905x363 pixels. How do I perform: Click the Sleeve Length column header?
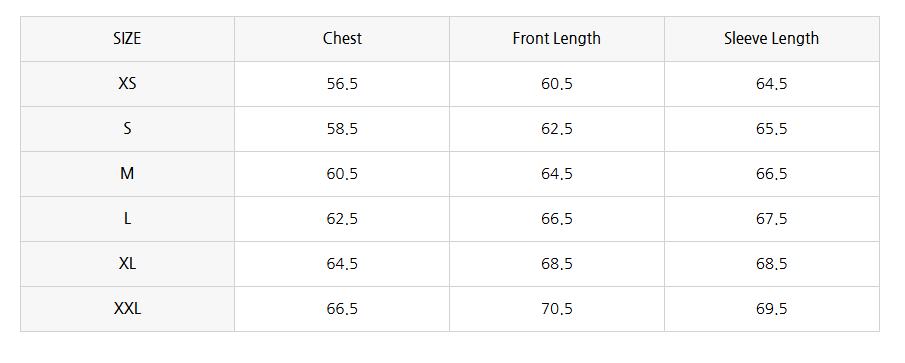pyautogui.click(x=772, y=39)
